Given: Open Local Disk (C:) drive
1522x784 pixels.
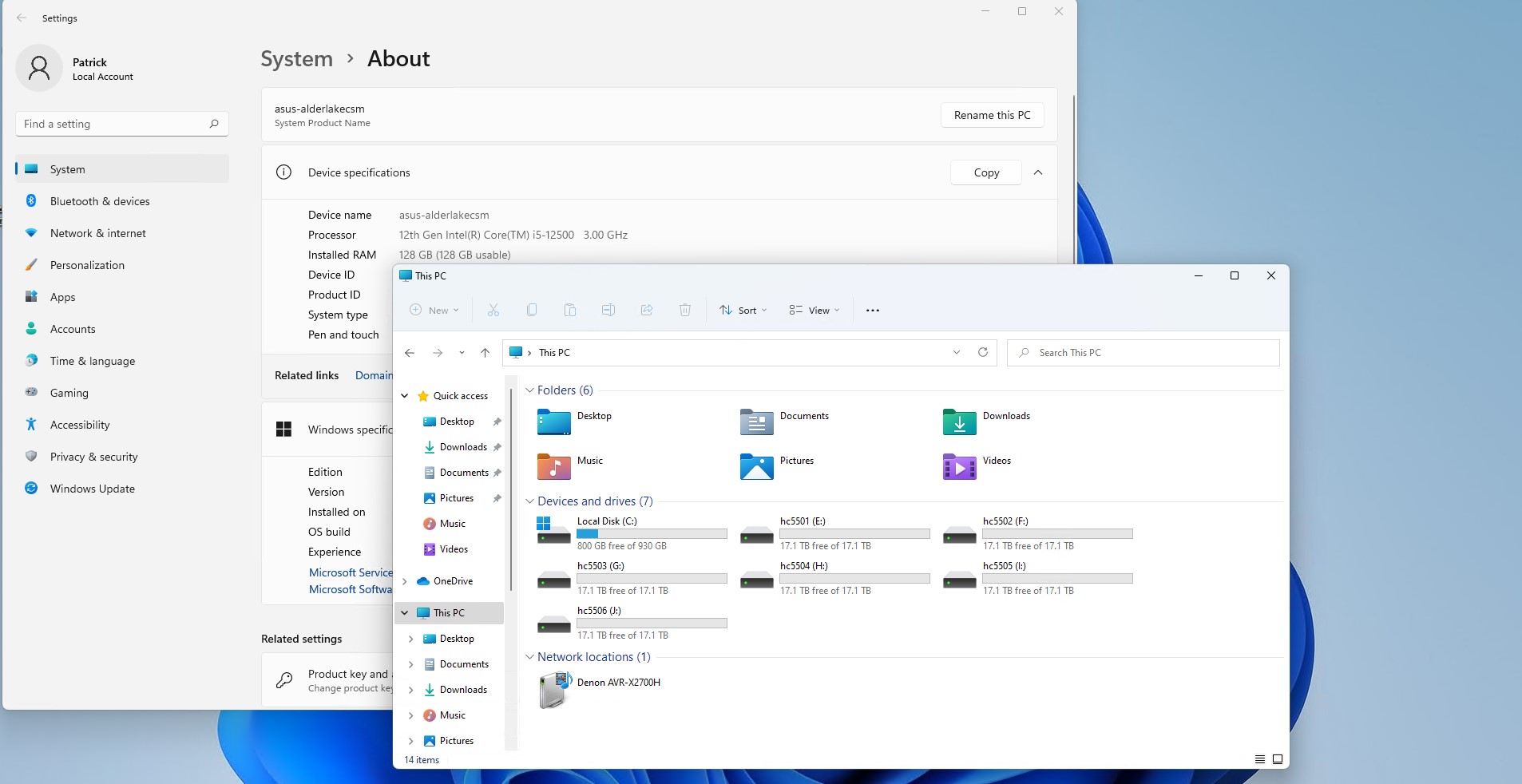Looking at the screenshot, I should [x=607, y=521].
